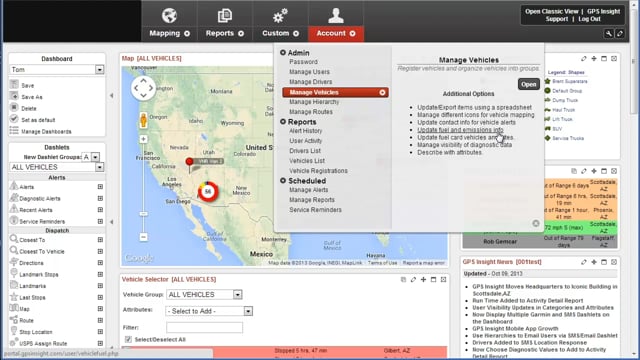
Task: Open the Custom gears icon
Action: 280,16
